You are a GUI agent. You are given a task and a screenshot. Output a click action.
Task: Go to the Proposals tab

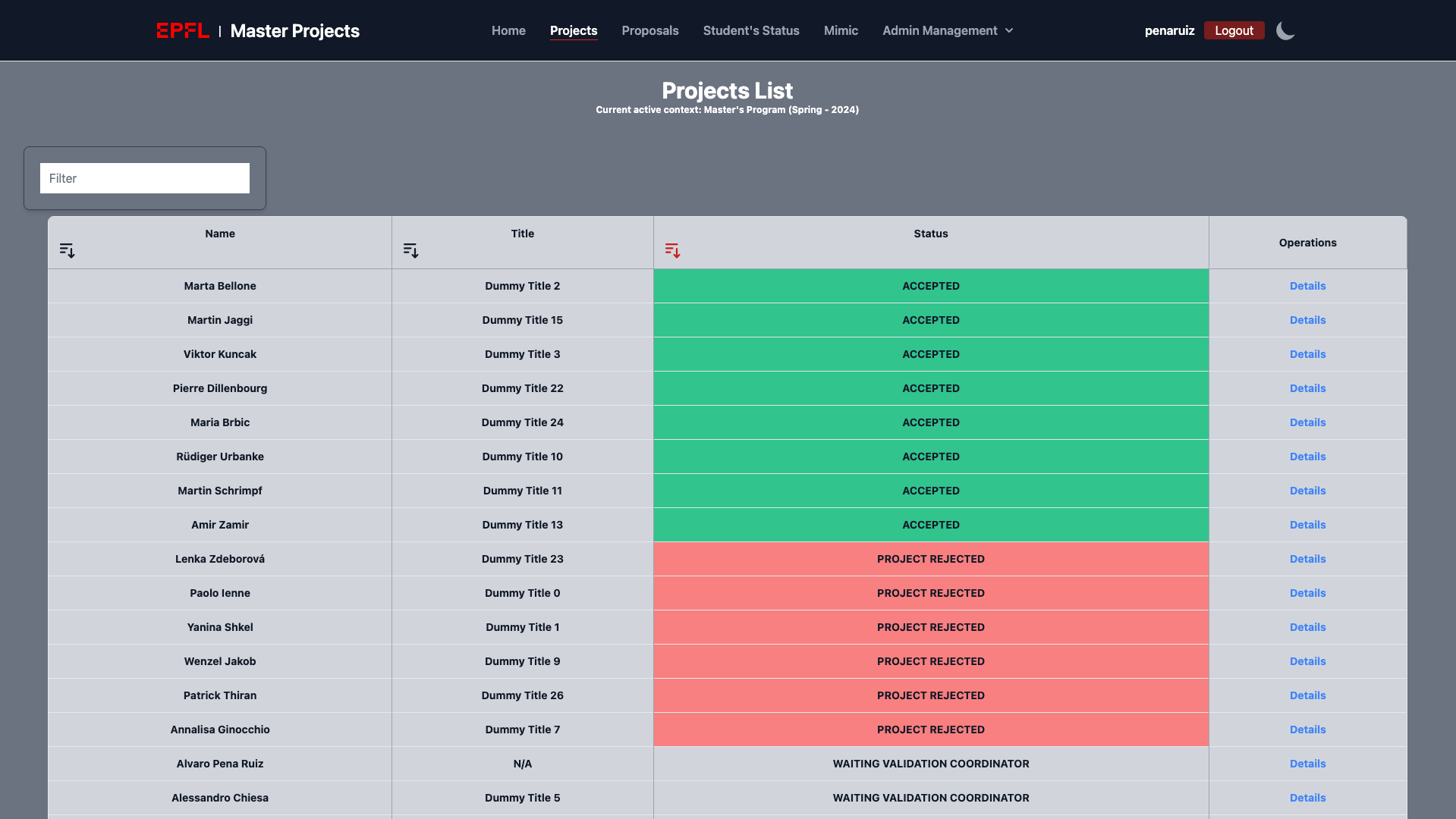649,30
